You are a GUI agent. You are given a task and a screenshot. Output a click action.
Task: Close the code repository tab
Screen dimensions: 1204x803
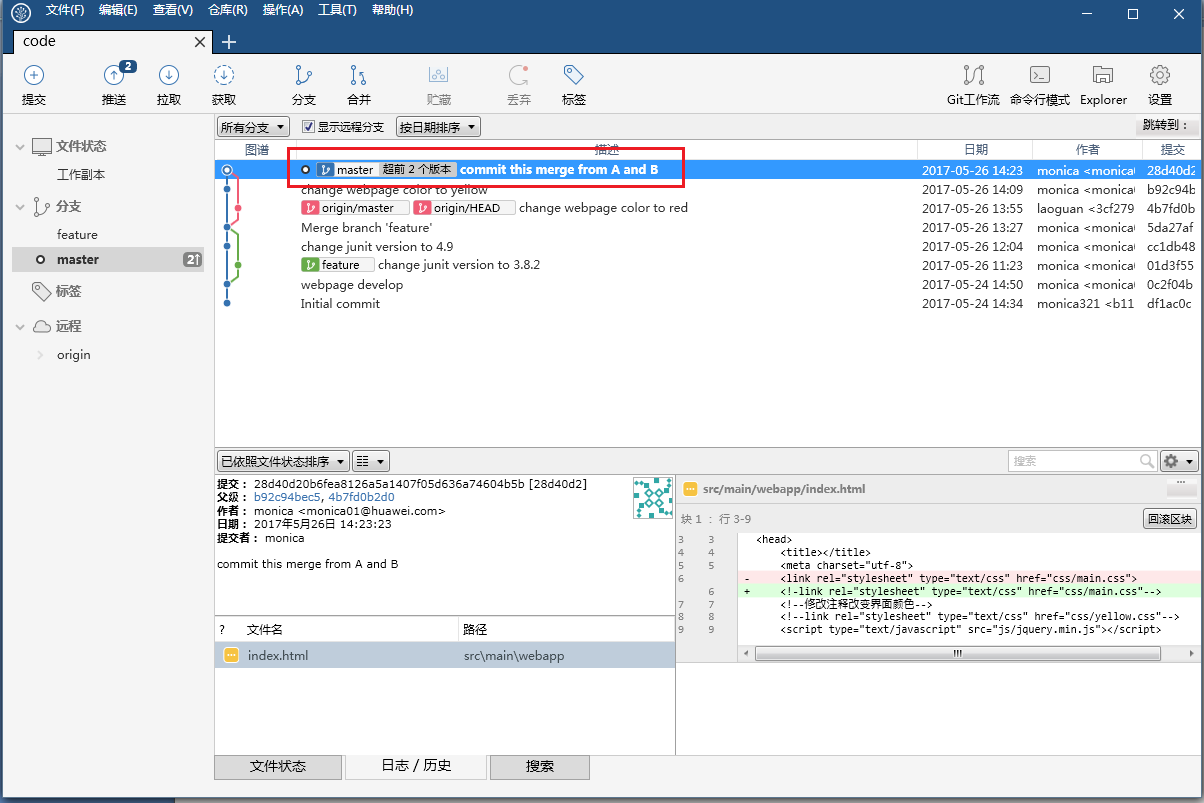(x=200, y=42)
